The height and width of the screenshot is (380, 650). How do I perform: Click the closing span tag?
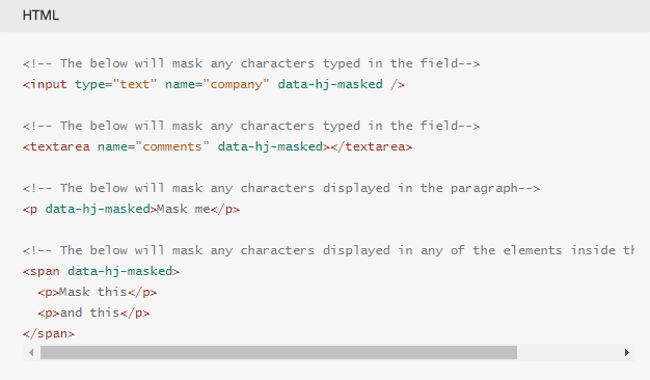coord(49,334)
